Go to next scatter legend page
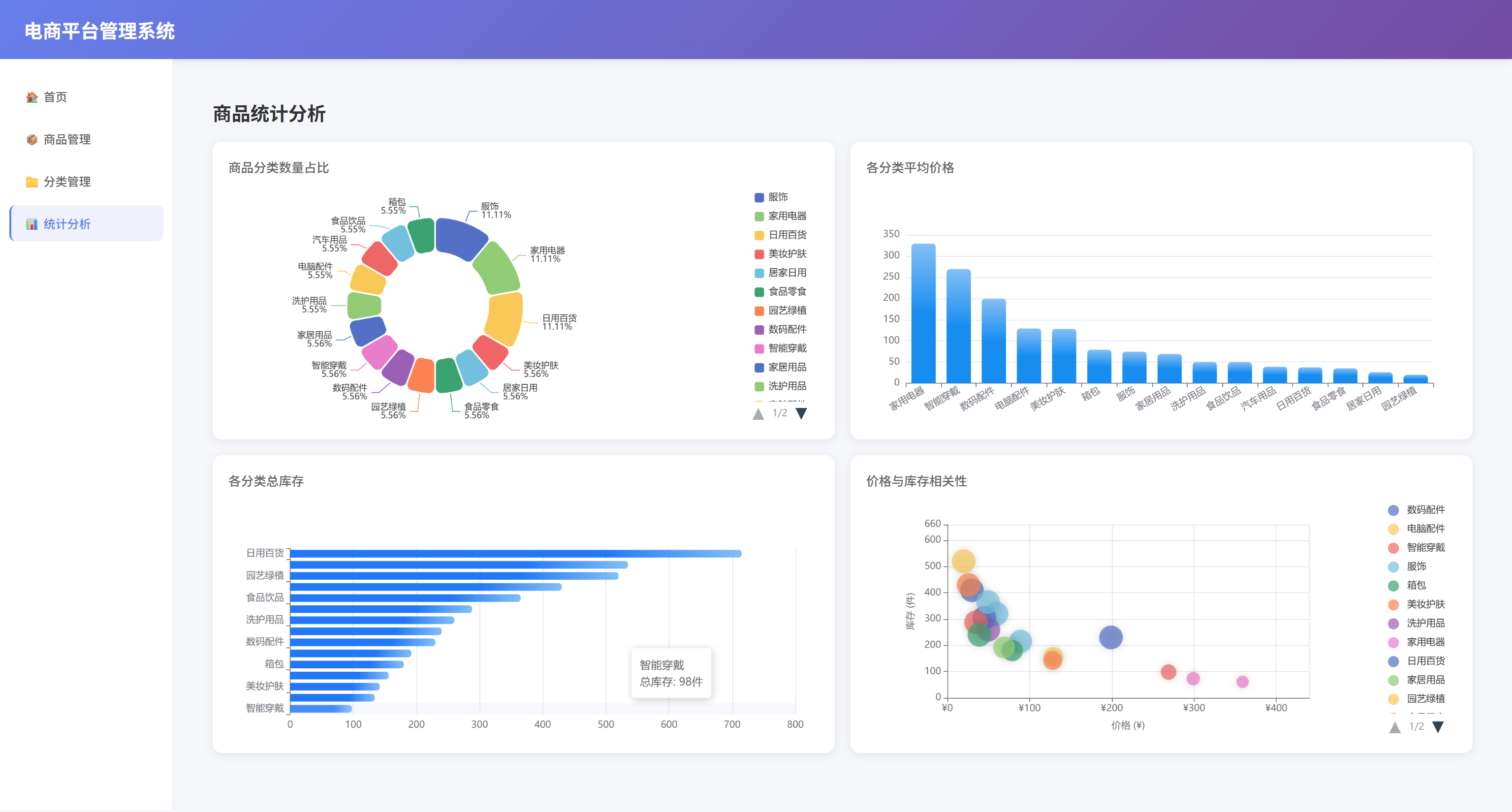 (x=1438, y=727)
